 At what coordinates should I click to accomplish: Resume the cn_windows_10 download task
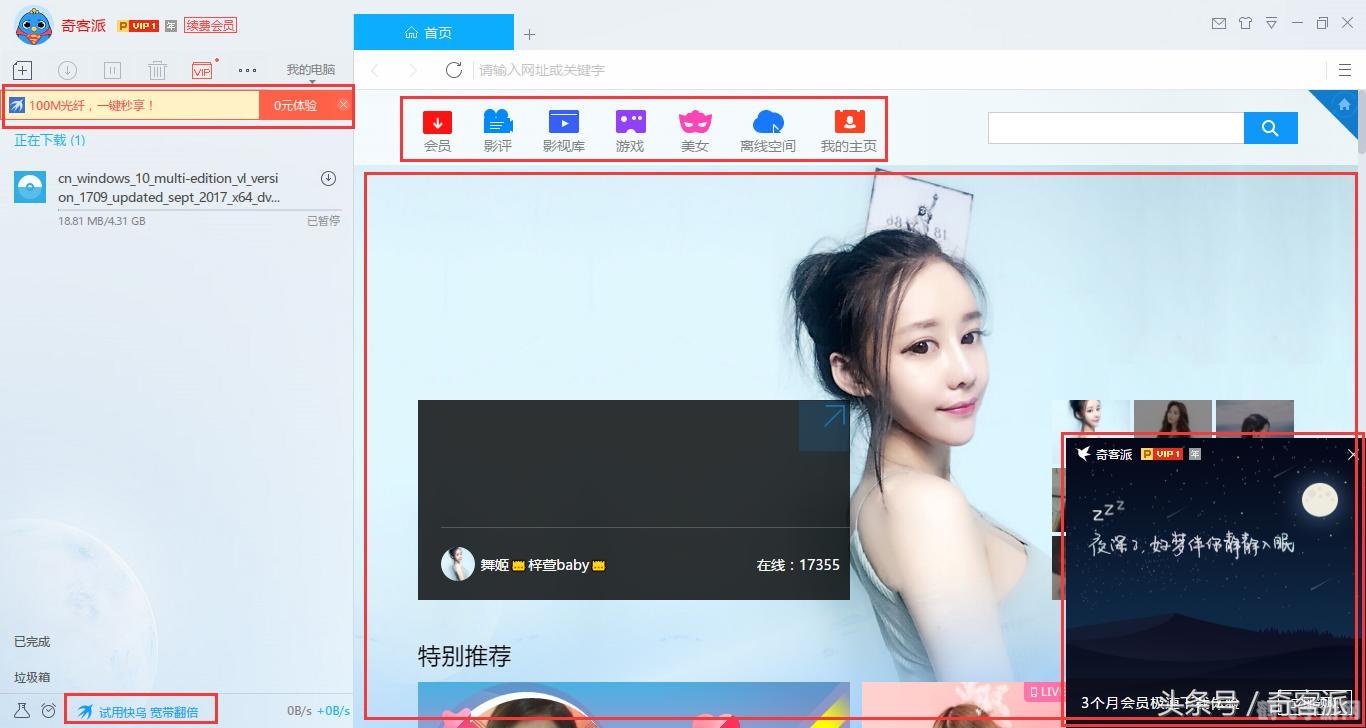click(x=328, y=178)
